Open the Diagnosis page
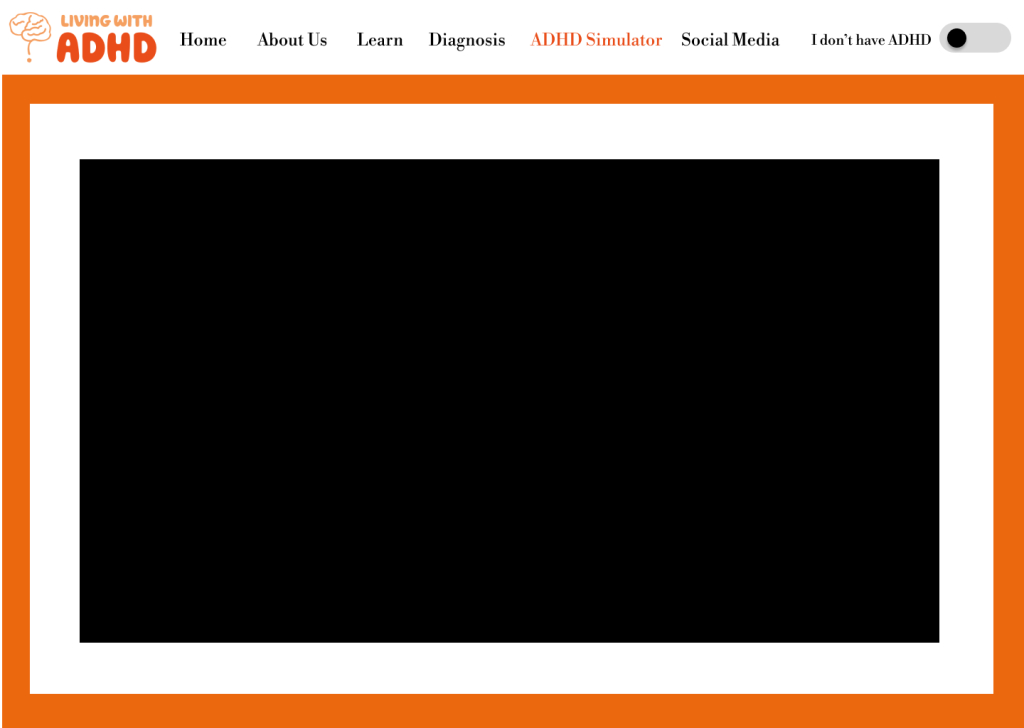1024x728 pixels. pyautogui.click(x=467, y=40)
